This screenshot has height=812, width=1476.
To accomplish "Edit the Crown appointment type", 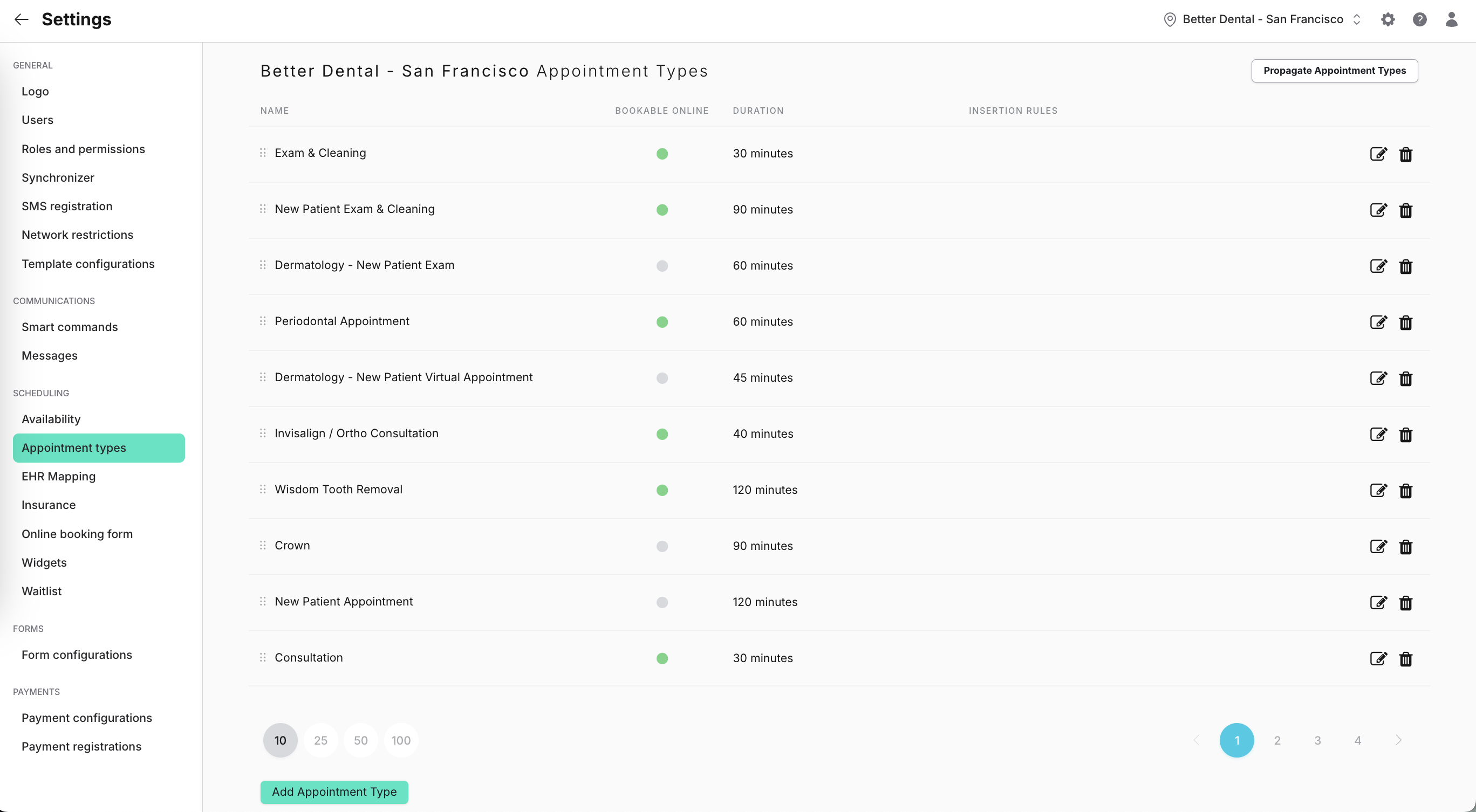I will [1378, 546].
